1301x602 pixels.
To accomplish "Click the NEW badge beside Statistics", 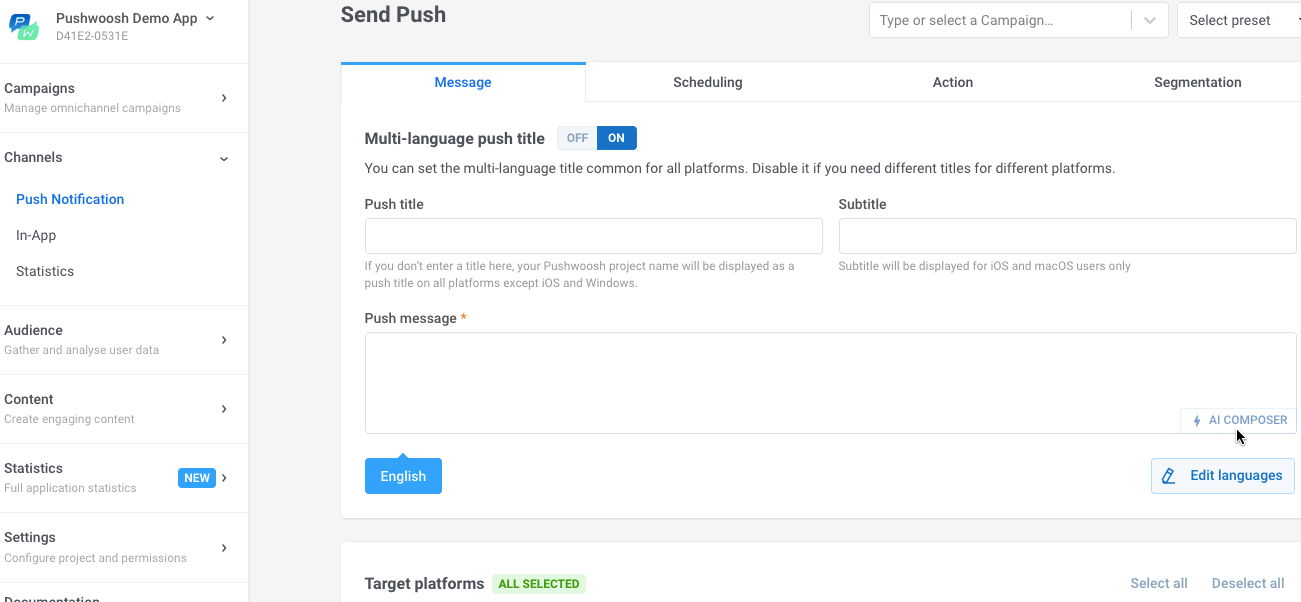I will (197, 478).
